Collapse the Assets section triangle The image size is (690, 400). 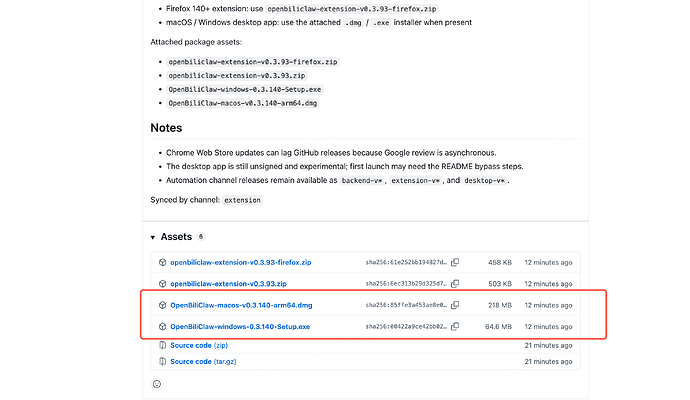(x=153, y=238)
